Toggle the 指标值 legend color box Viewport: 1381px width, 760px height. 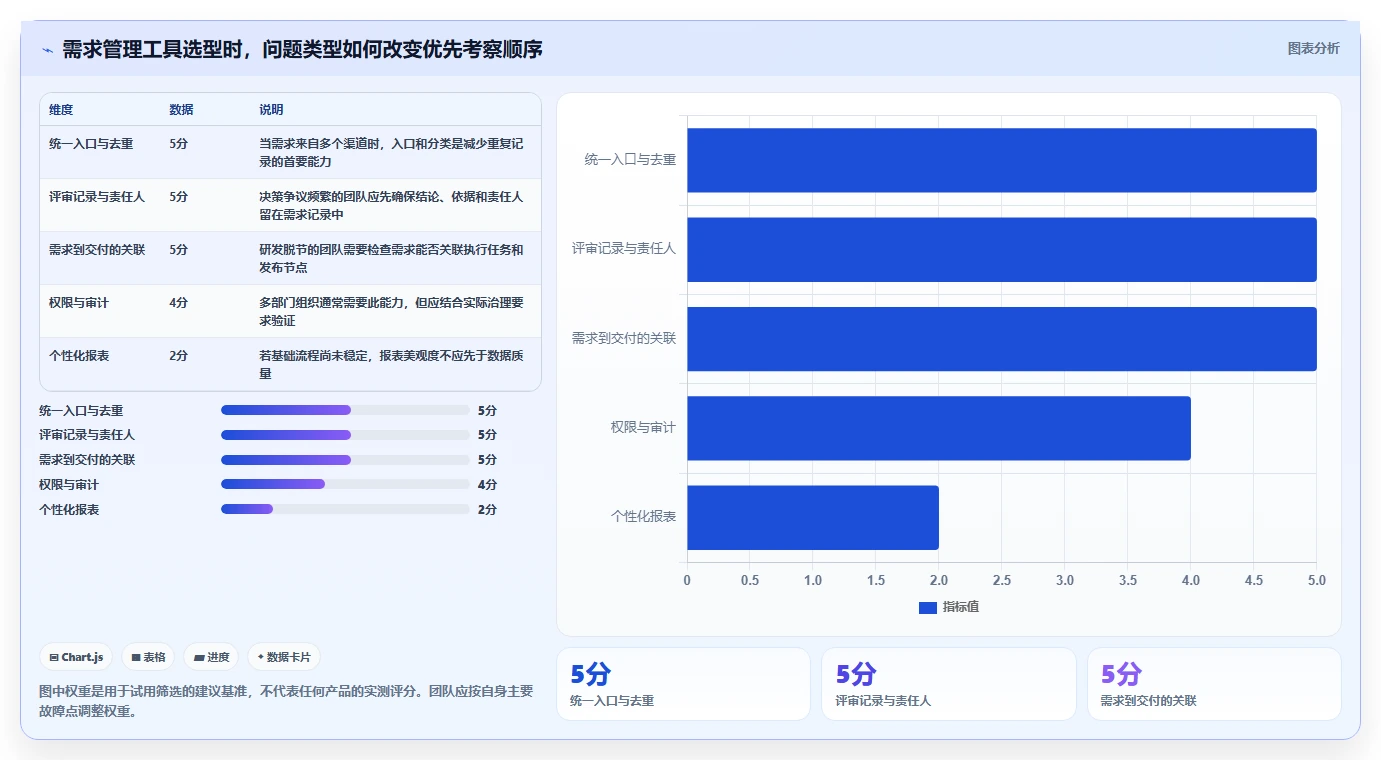click(x=927, y=607)
